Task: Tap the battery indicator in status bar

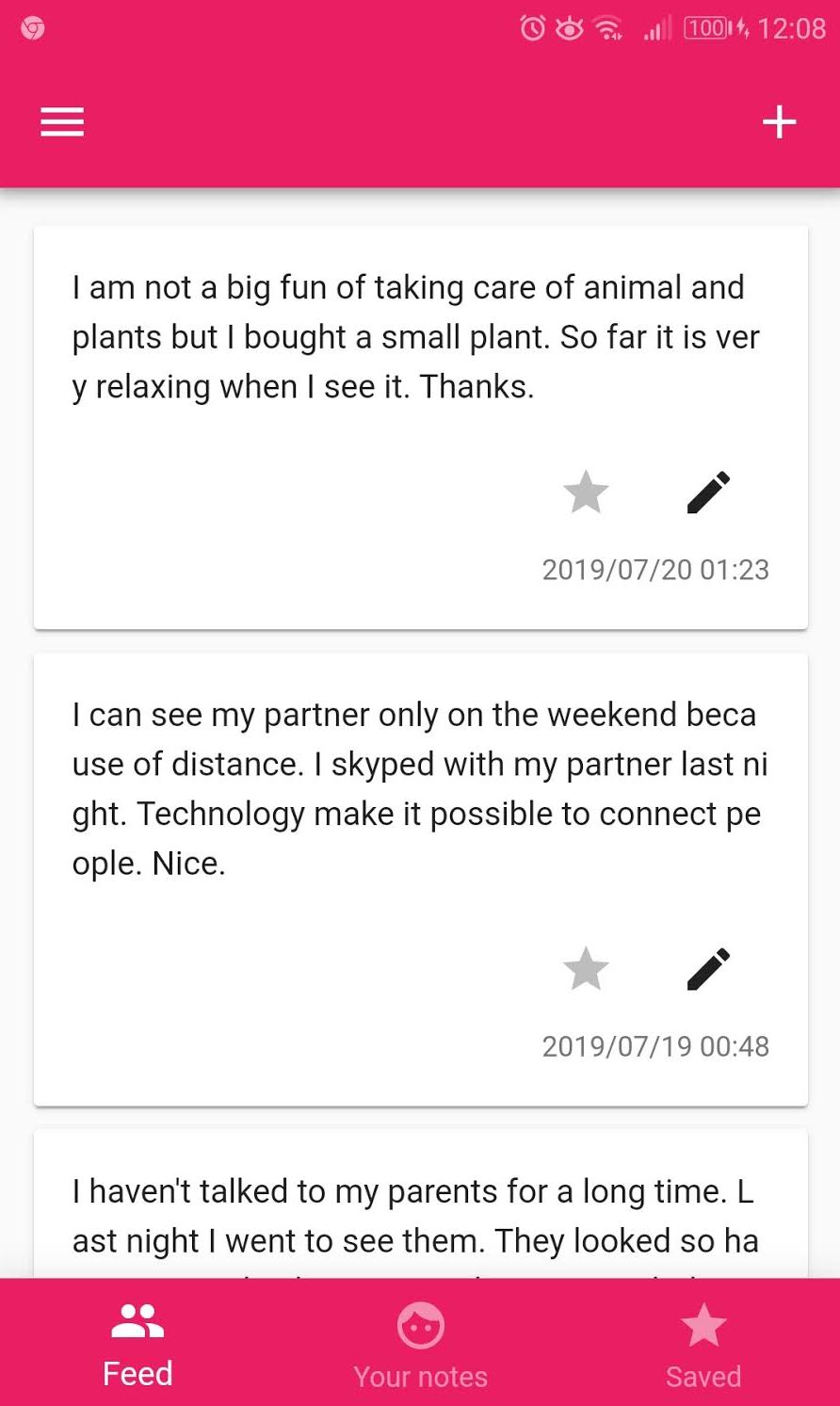Action: click(x=708, y=28)
